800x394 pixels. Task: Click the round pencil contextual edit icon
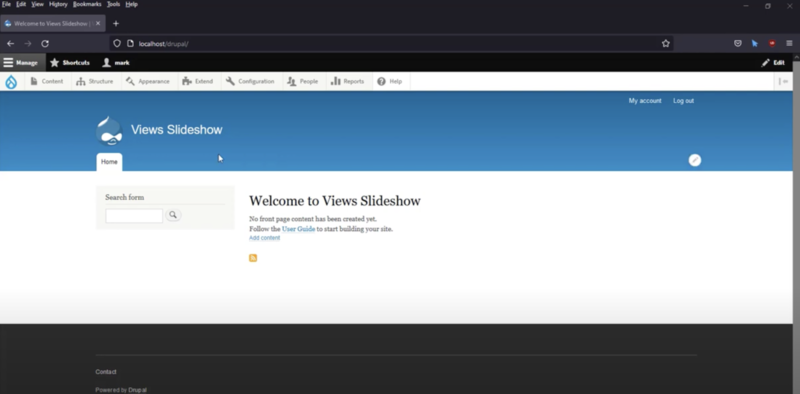695,160
